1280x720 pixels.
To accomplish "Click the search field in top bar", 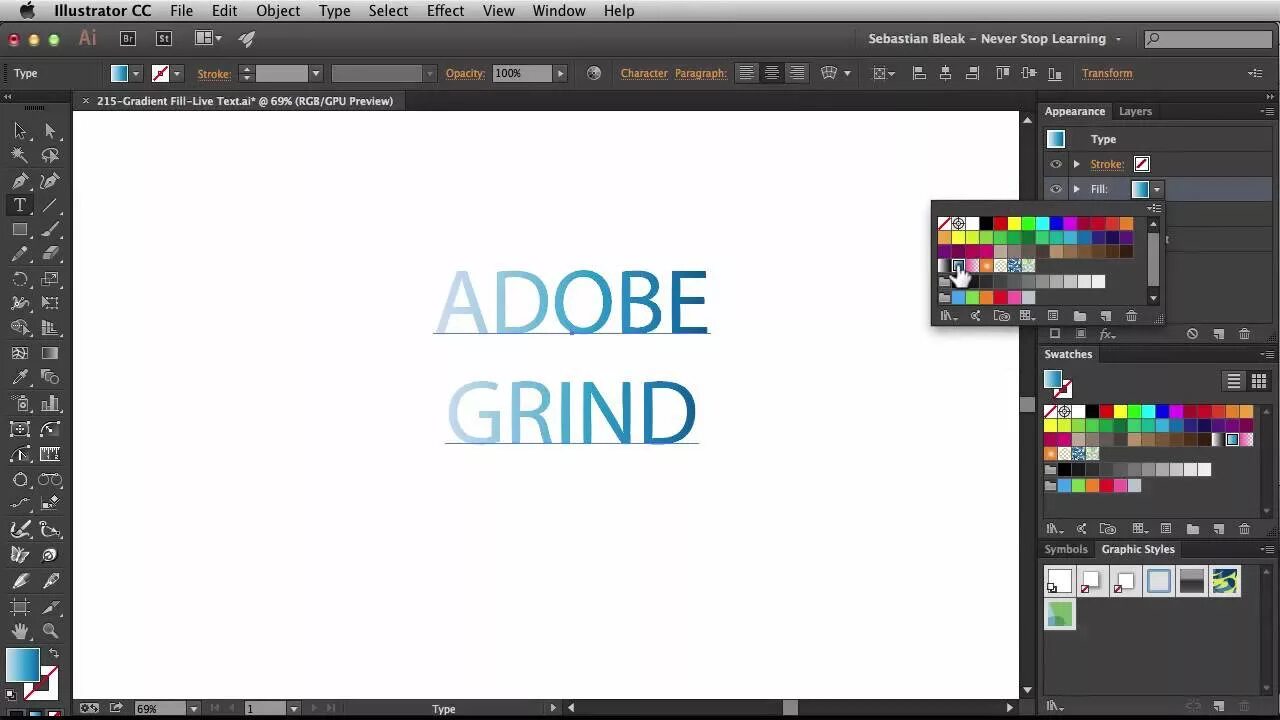I will (x=1208, y=39).
